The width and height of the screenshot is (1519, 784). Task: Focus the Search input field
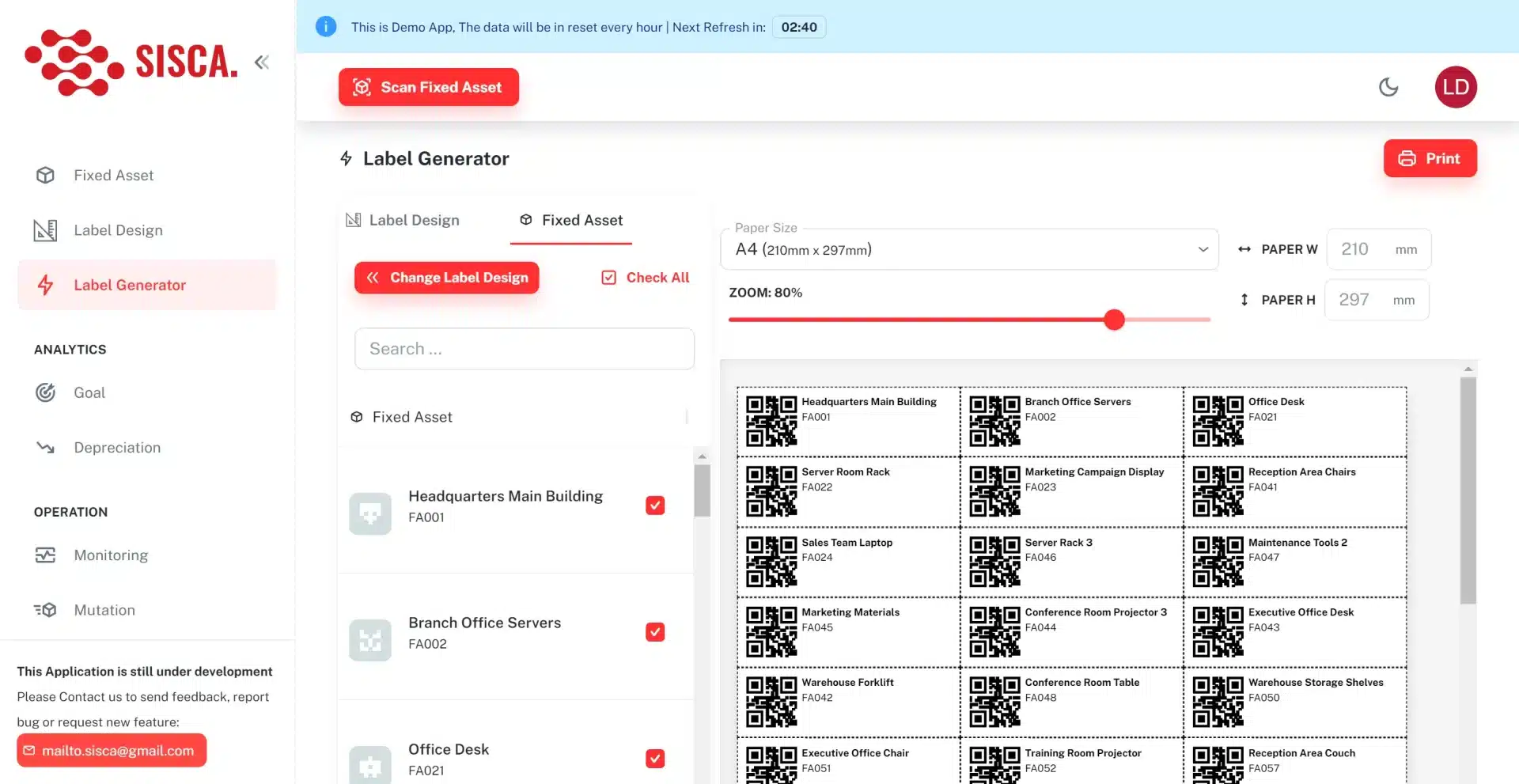525,349
